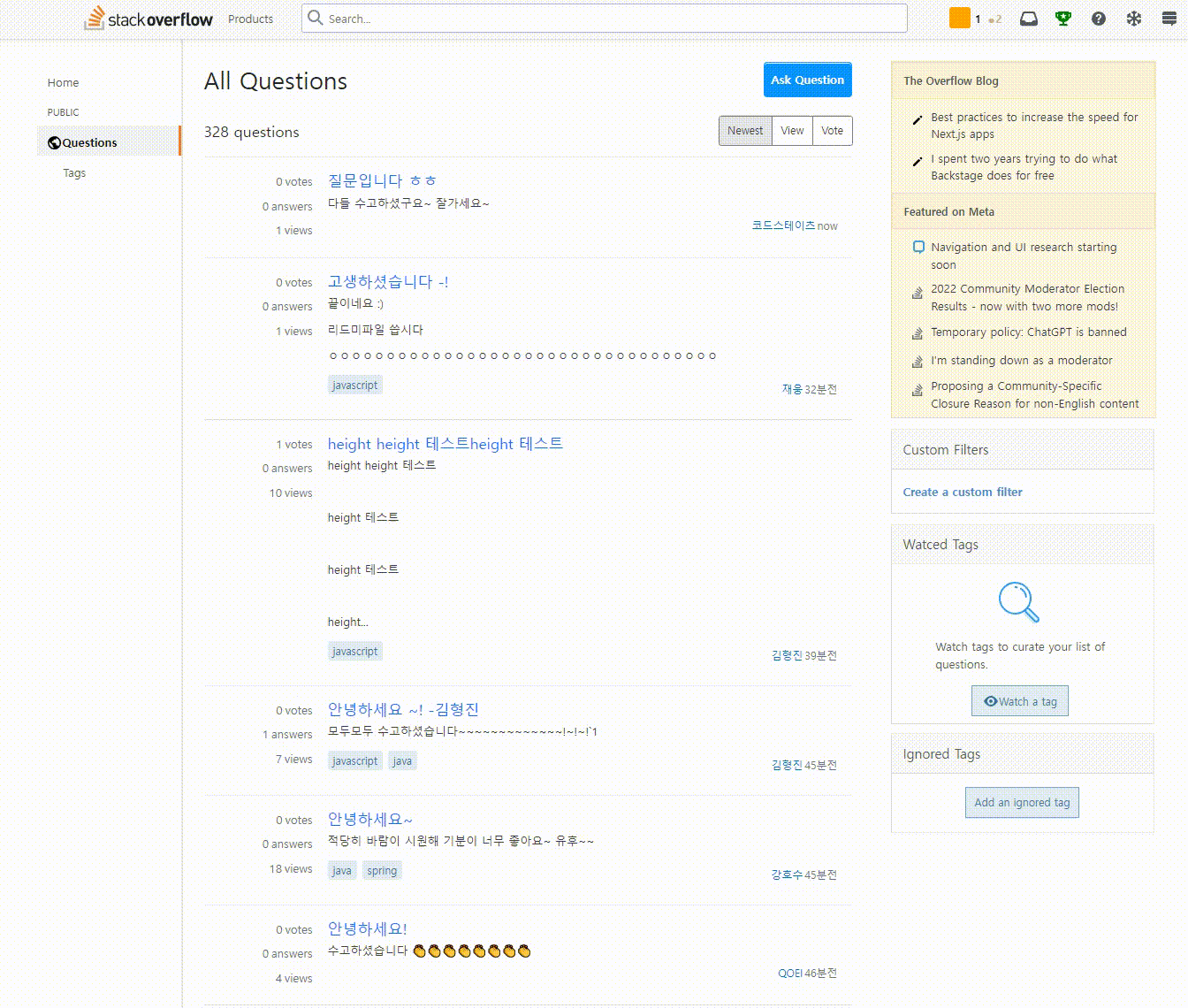Open the help question mark icon
The height and width of the screenshot is (1008, 1188).
1099,19
